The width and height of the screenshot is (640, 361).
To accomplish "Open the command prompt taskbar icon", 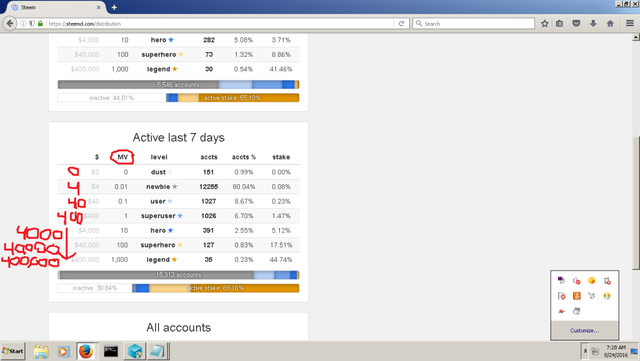I will [111, 351].
